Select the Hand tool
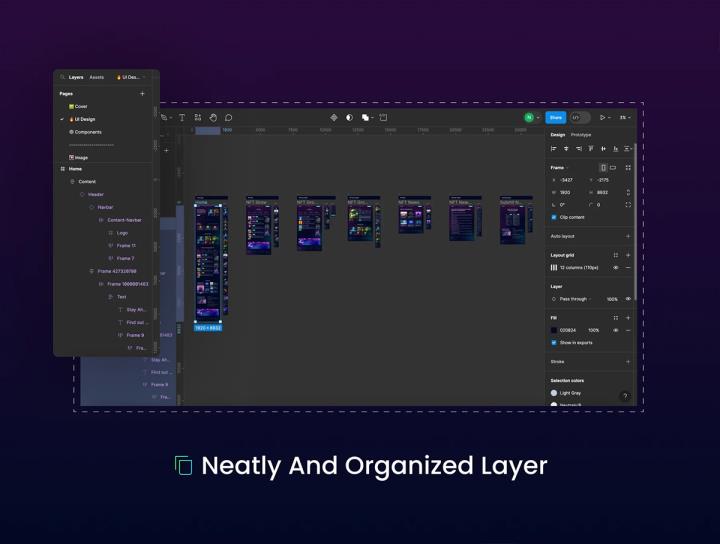 point(213,117)
